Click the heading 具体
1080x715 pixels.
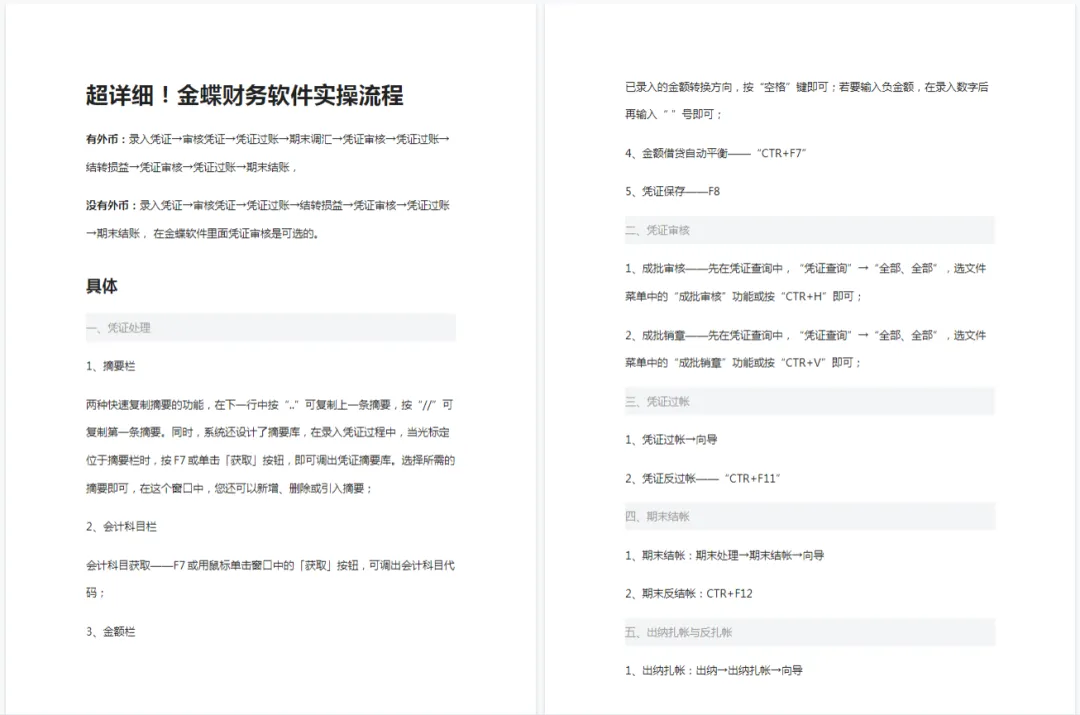(102, 286)
